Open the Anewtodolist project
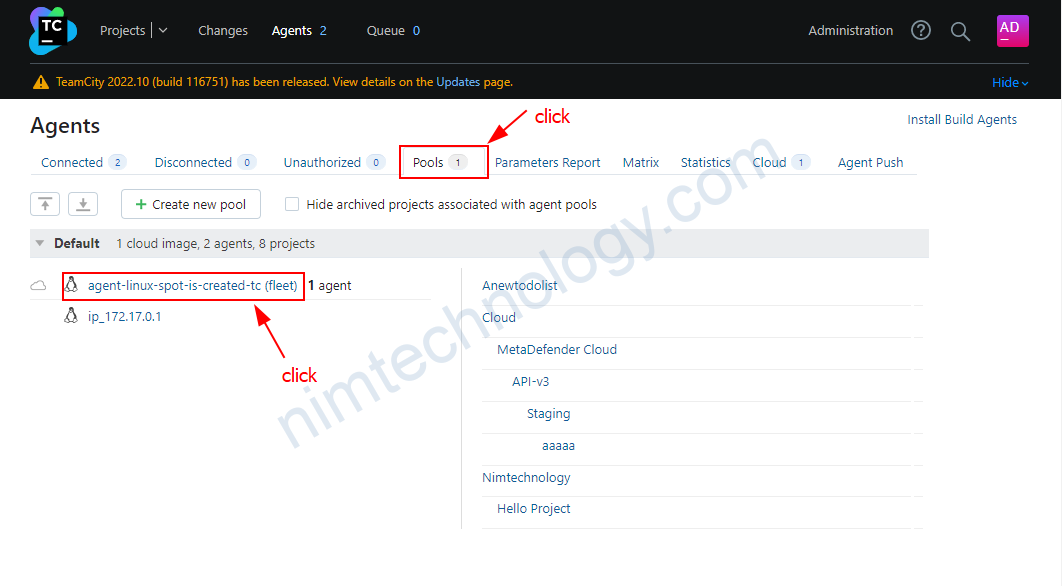1062x586 pixels. point(519,286)
